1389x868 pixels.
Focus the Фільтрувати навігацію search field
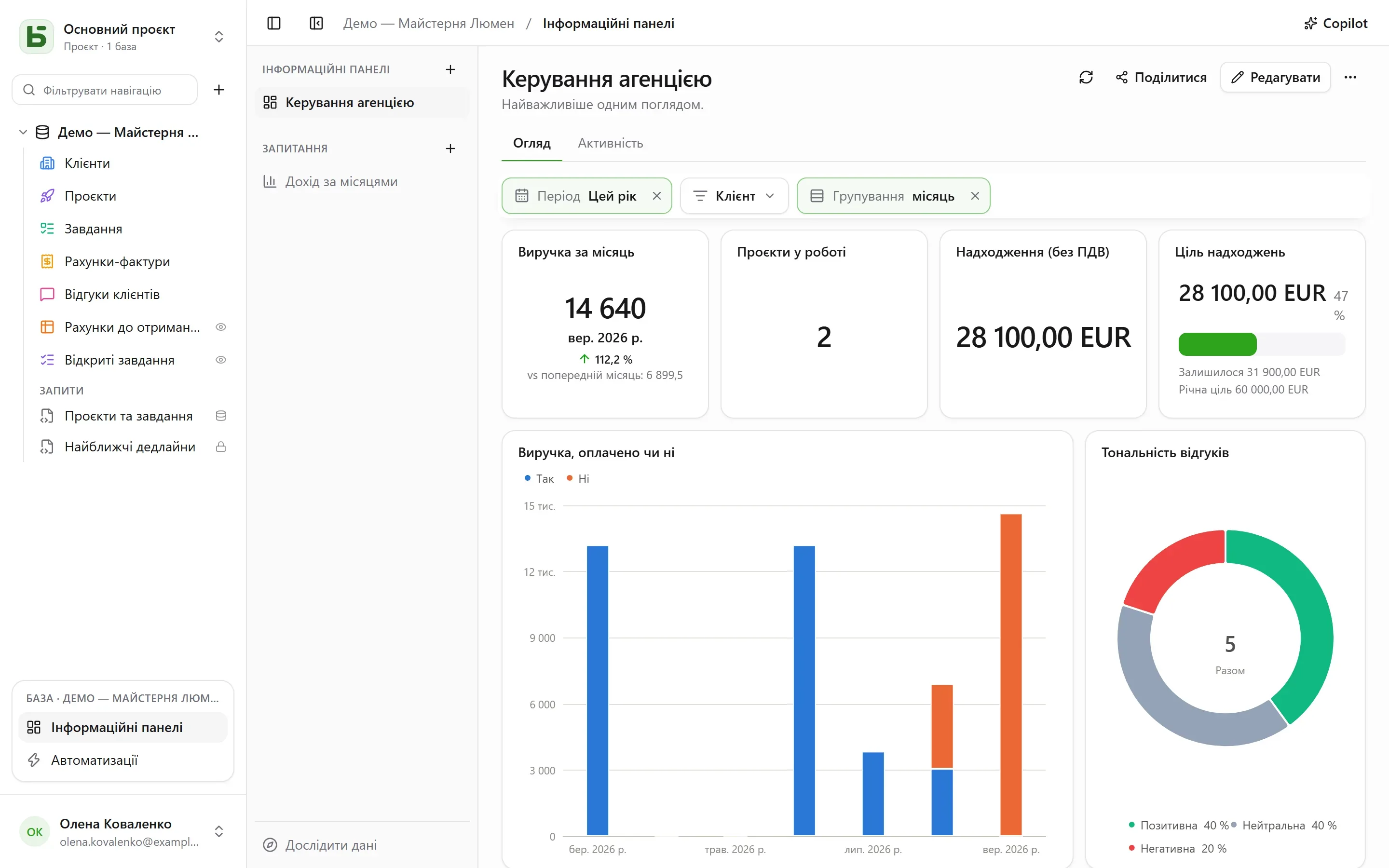[105, 90]
